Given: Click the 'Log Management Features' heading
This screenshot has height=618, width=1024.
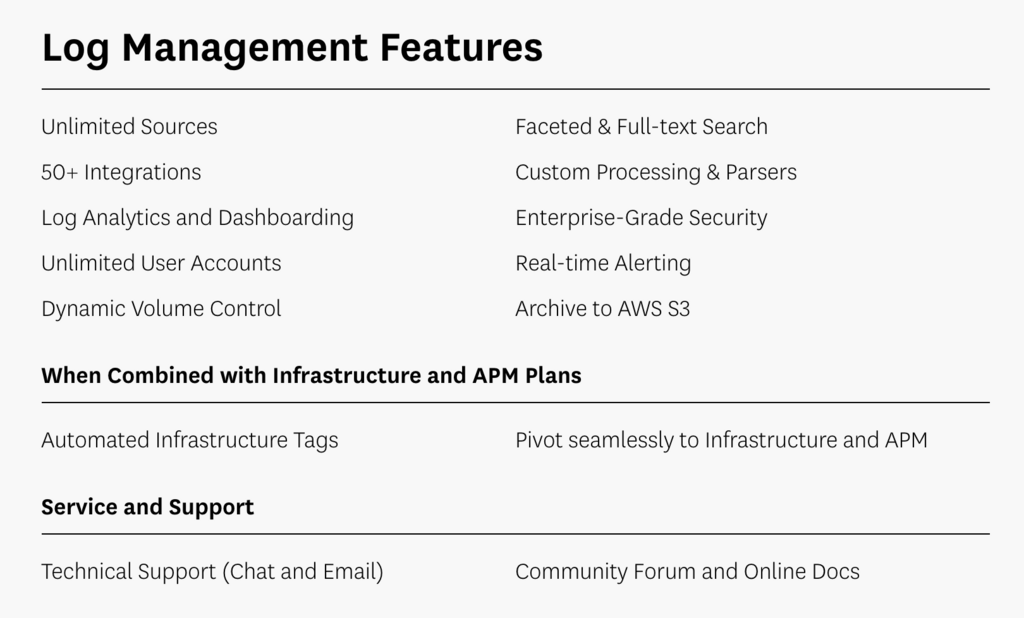Looking at the screenshot, I should 292,48.
